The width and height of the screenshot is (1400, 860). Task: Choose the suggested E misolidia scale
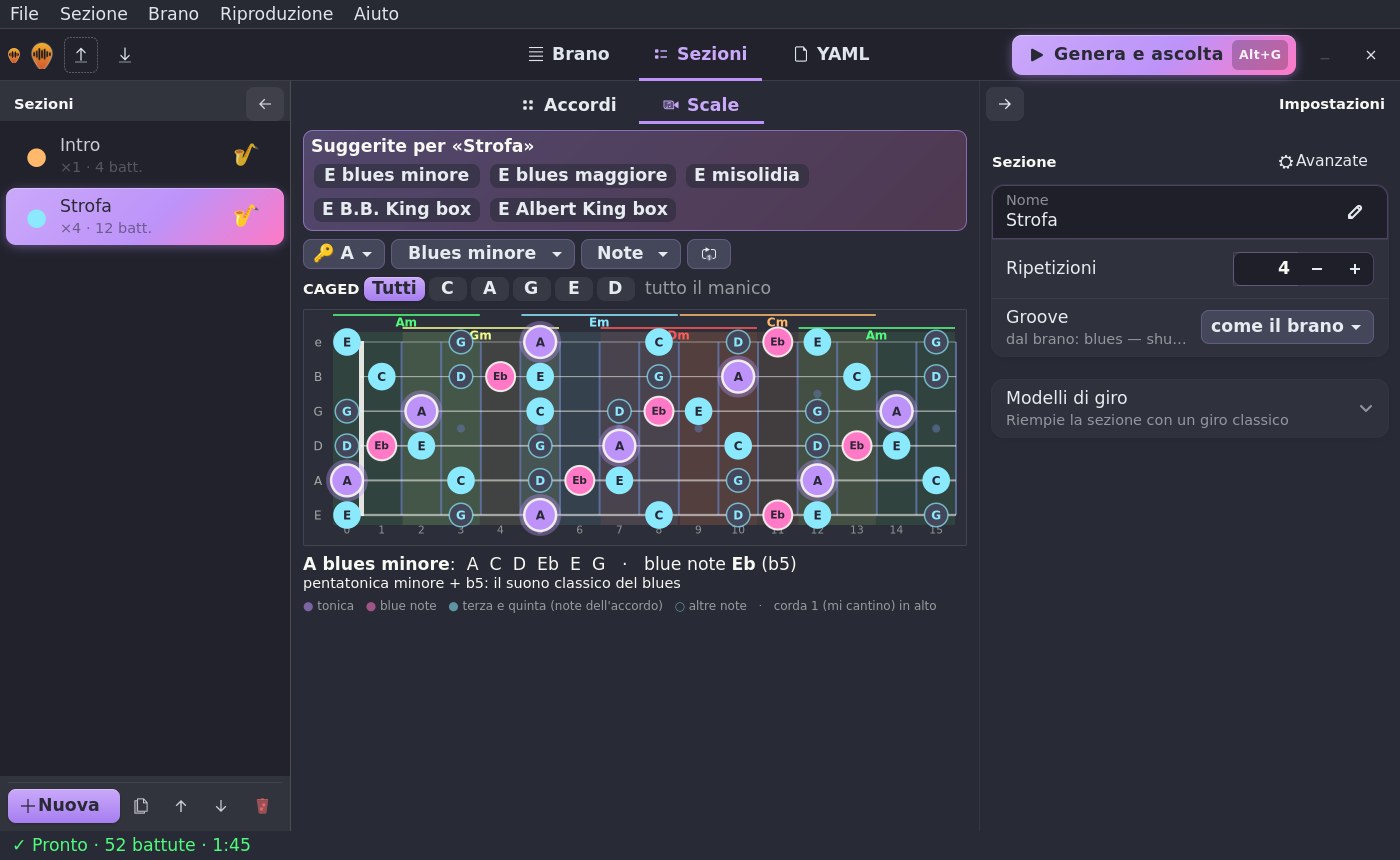point(747,176)
